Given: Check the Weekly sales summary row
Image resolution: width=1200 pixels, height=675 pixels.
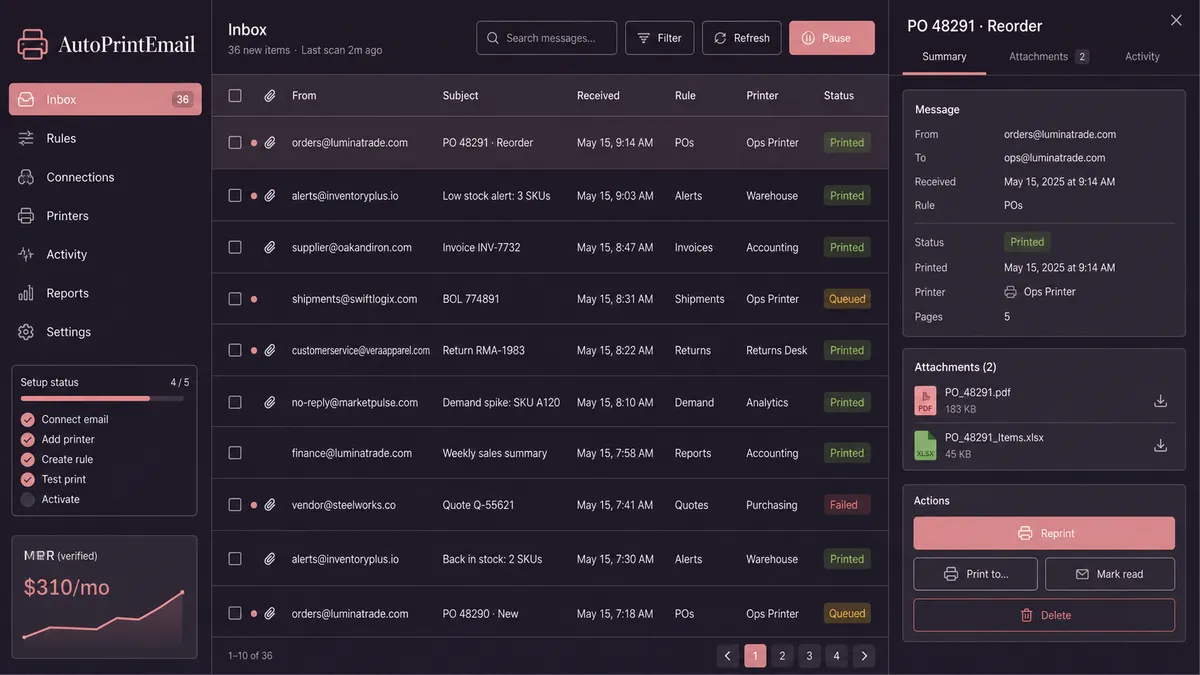Looking at the screenshot, I should click(x=235, y=453).
